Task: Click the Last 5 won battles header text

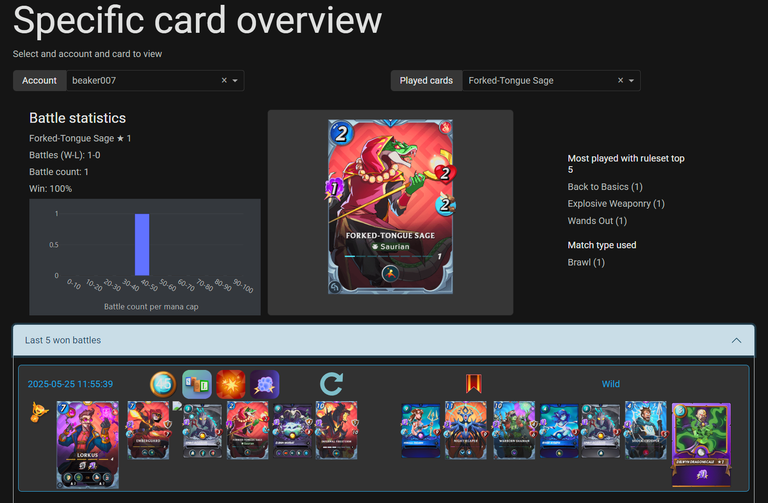Action: 63,340
